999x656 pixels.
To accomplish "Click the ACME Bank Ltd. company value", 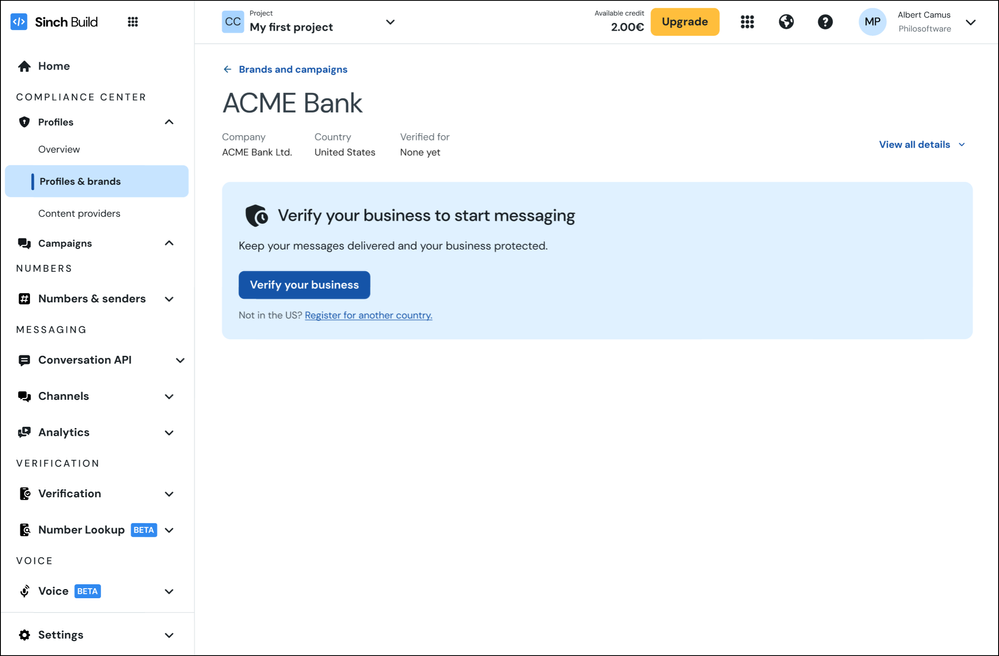I will click(x=257, y=152).
